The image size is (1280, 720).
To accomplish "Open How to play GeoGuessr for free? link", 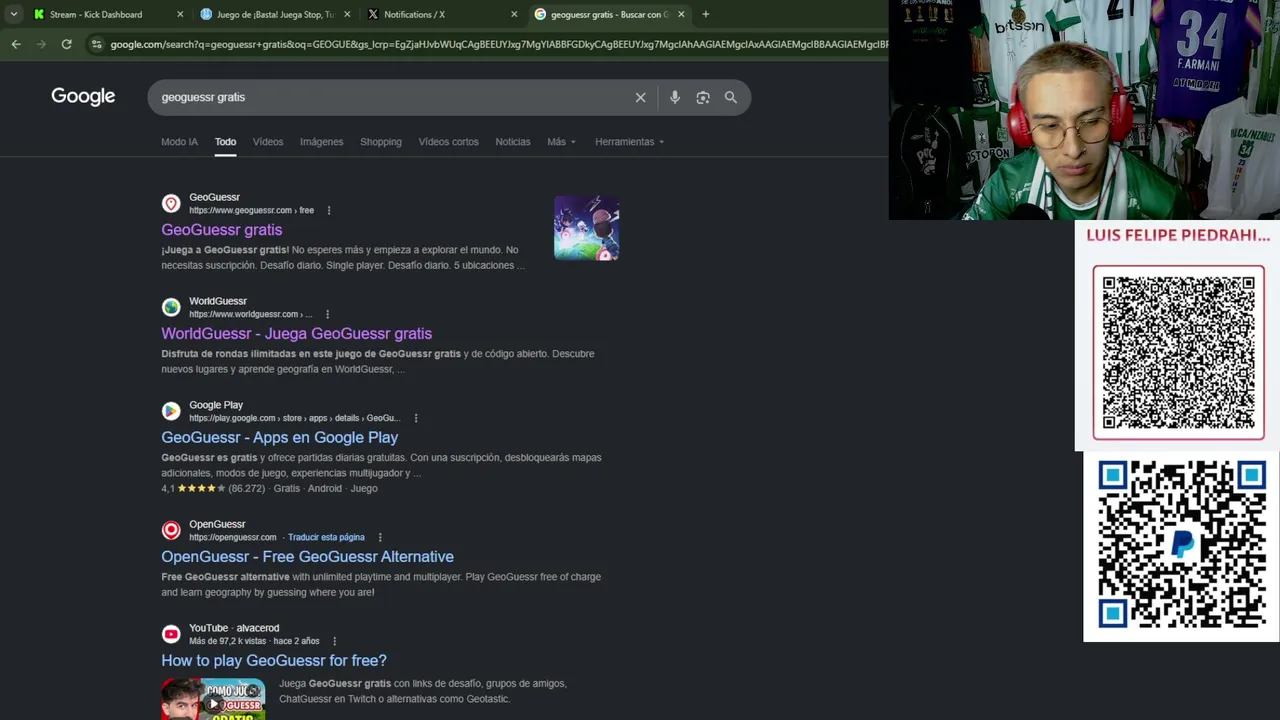I will click(274, 661).
